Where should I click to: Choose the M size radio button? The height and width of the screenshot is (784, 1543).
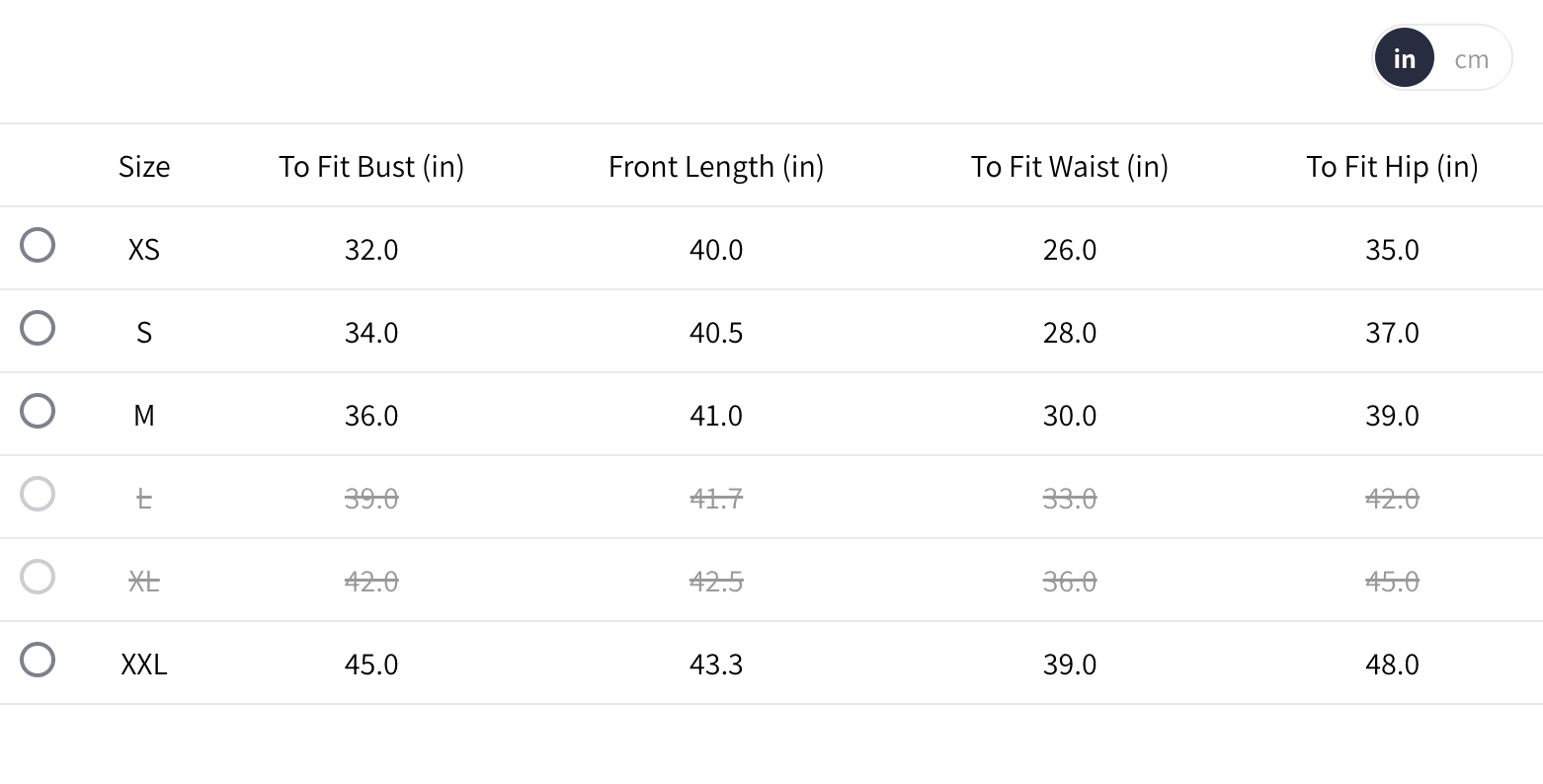(38, 411)
